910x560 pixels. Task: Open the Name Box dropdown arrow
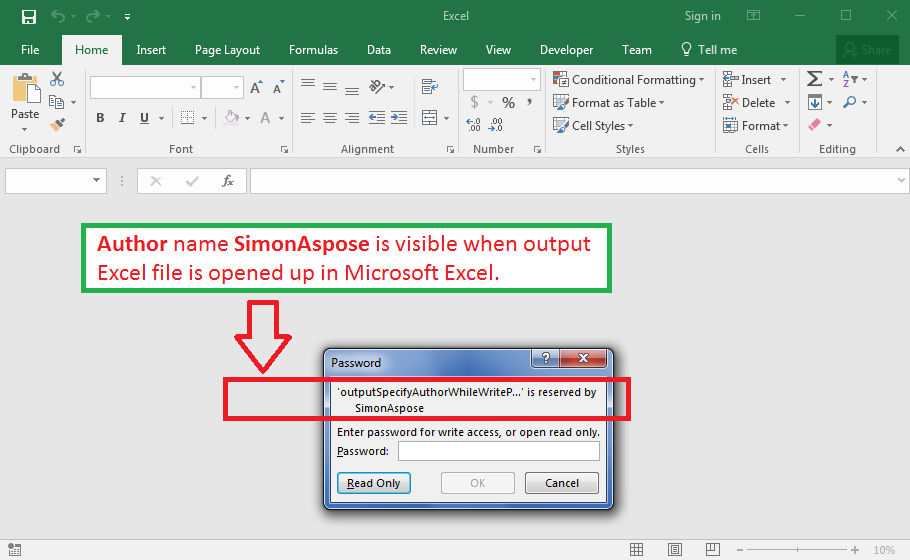(x=97, y=181)
